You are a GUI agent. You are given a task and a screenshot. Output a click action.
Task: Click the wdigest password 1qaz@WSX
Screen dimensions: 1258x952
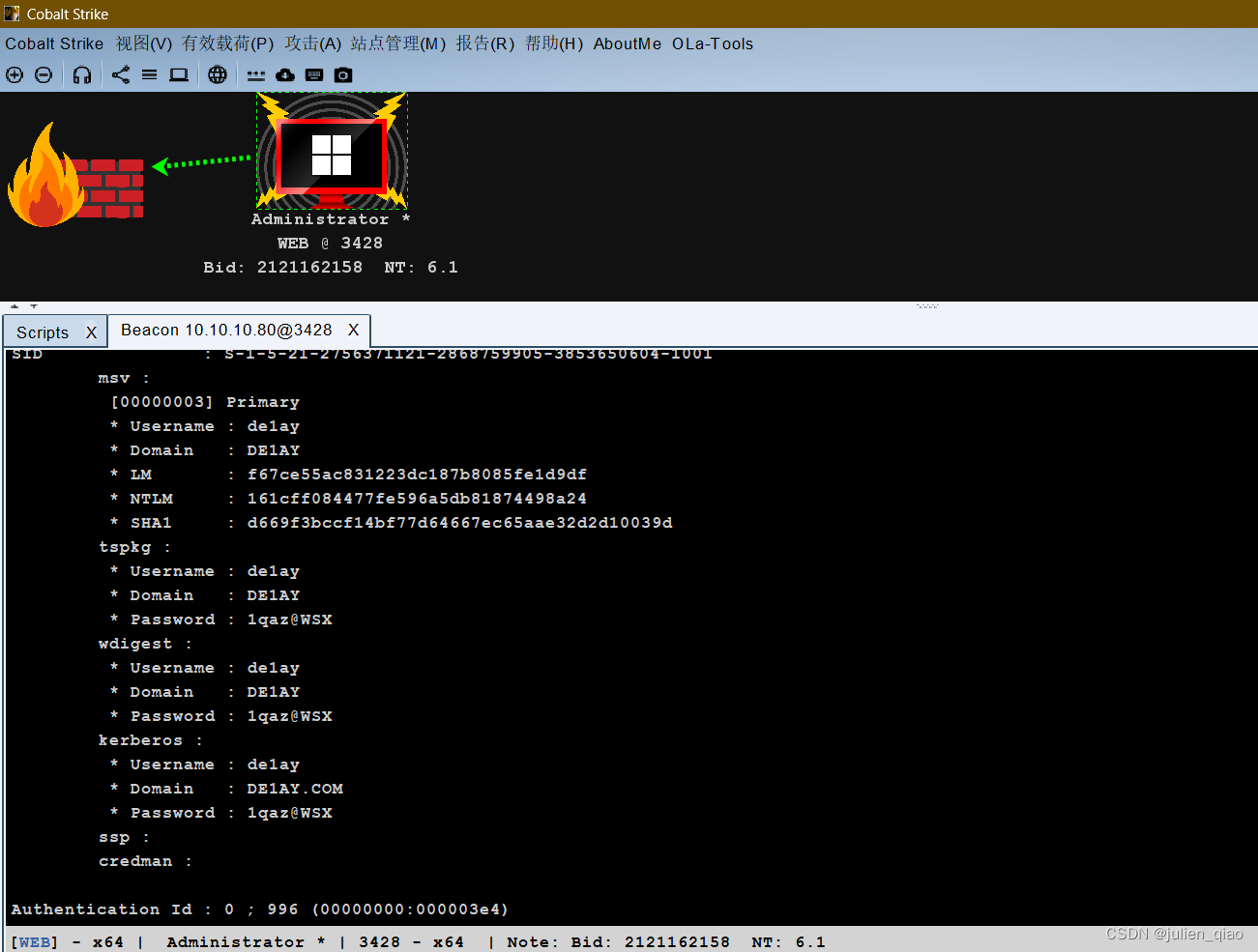coord(289,716)
